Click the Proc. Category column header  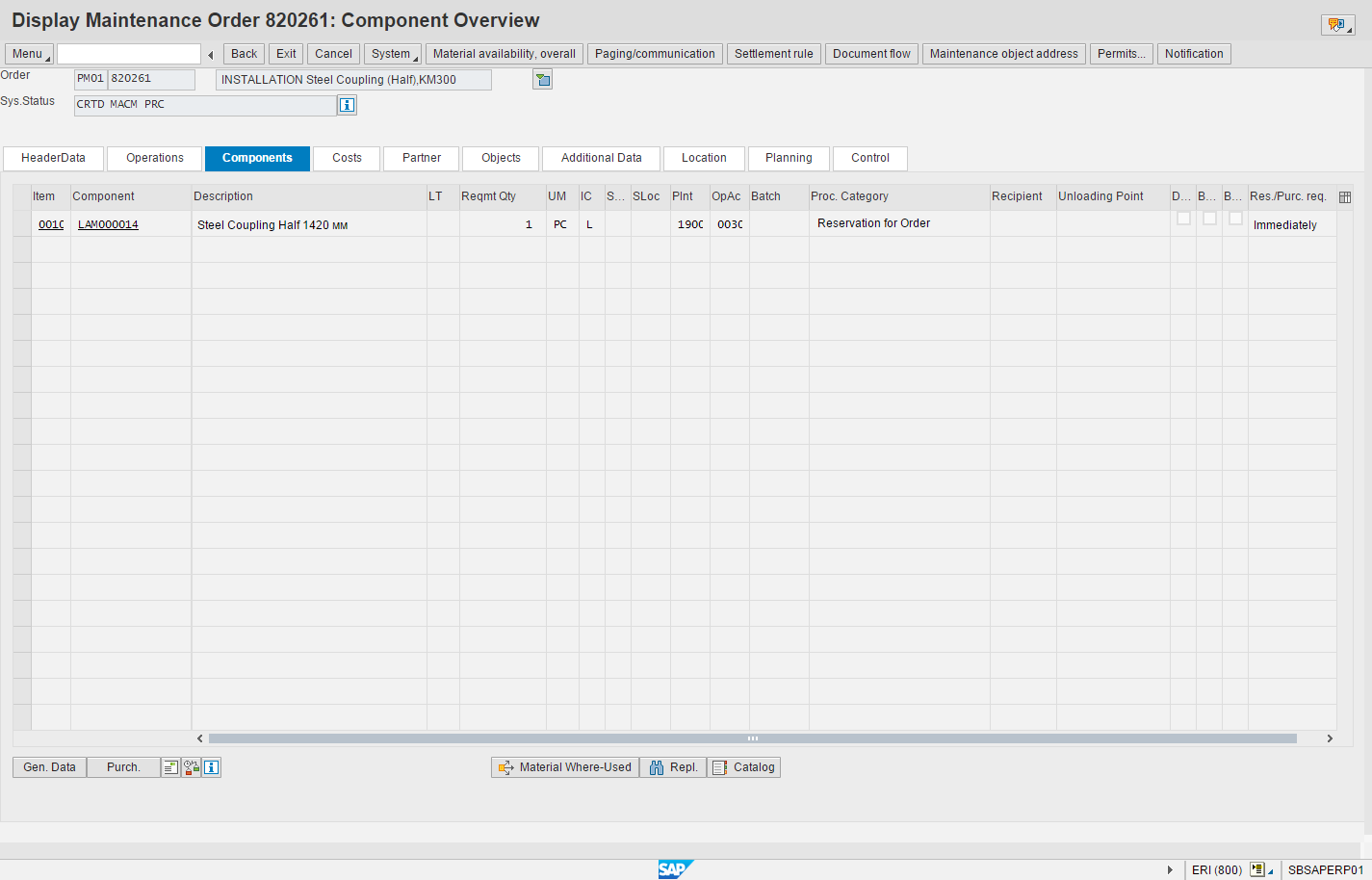click(x=899, y=196)
